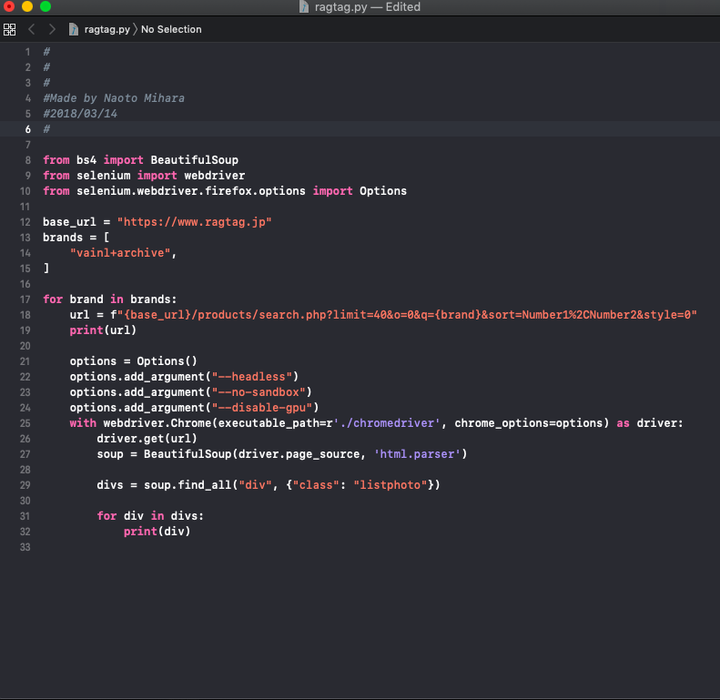Go forward with the right arrow
720x700 pixels.
pos(52,30)
